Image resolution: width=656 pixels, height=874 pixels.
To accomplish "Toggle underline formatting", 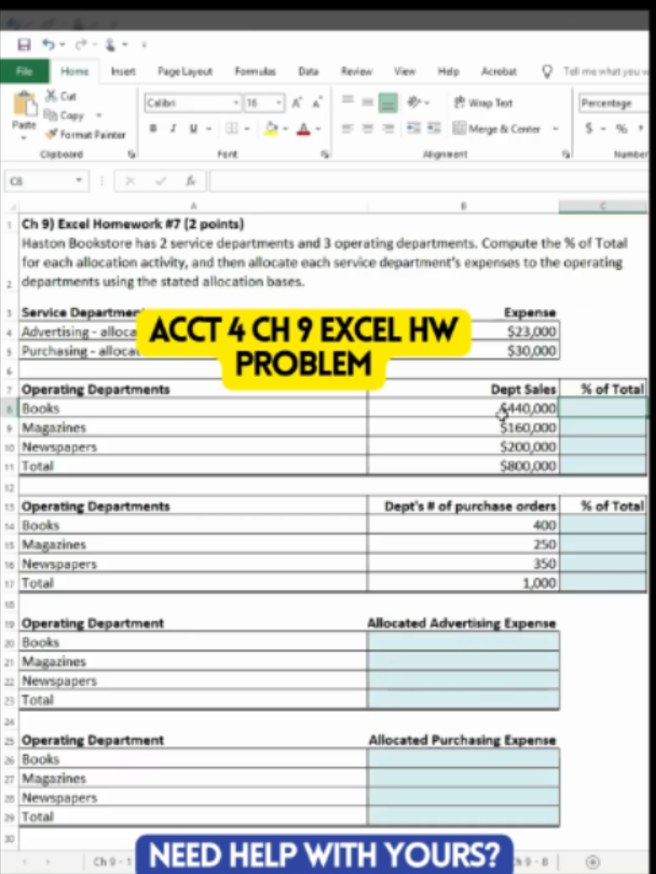I will [193, 129].
